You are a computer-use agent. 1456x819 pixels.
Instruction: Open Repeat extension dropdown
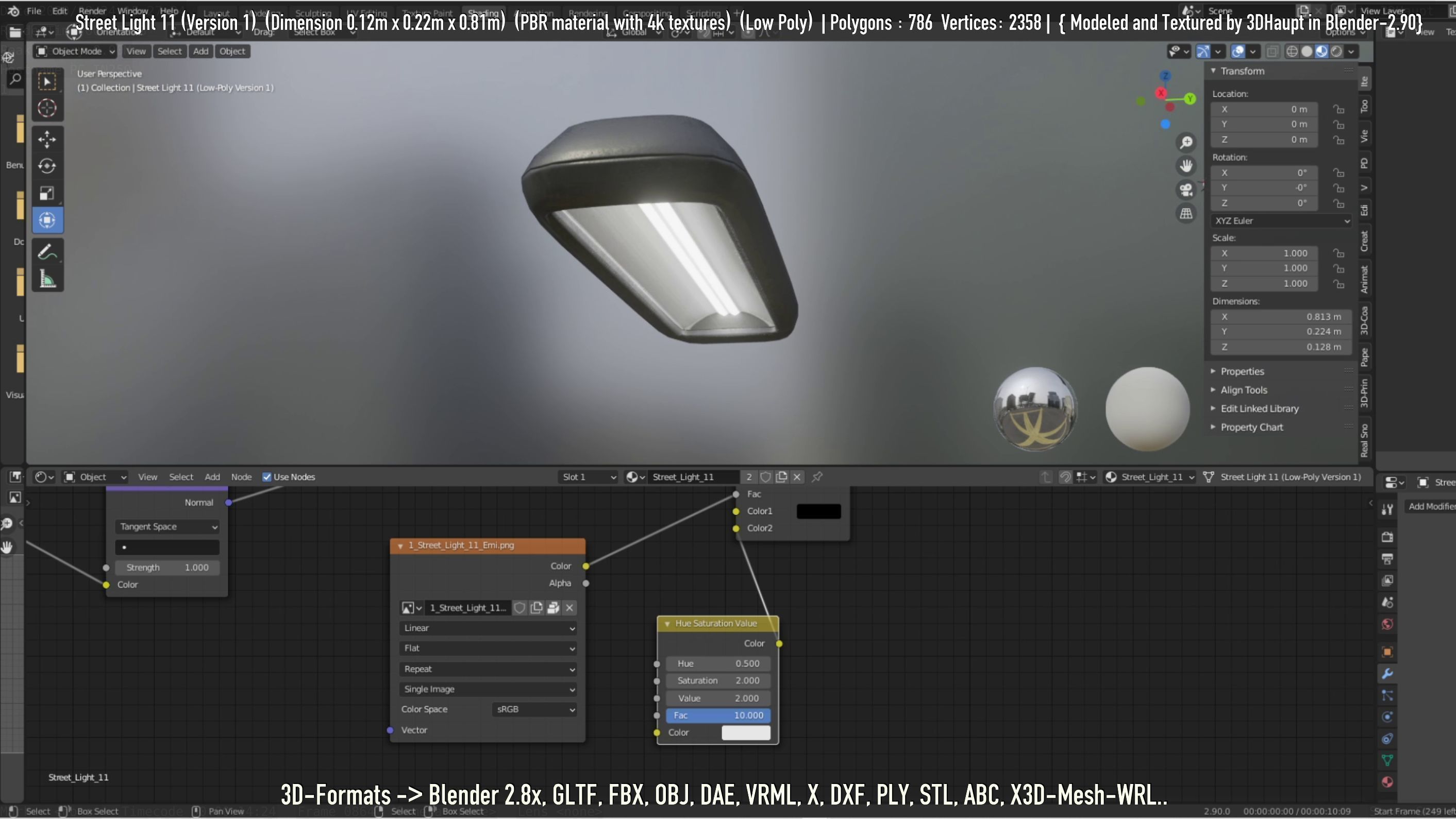click(x=488, y=669)
